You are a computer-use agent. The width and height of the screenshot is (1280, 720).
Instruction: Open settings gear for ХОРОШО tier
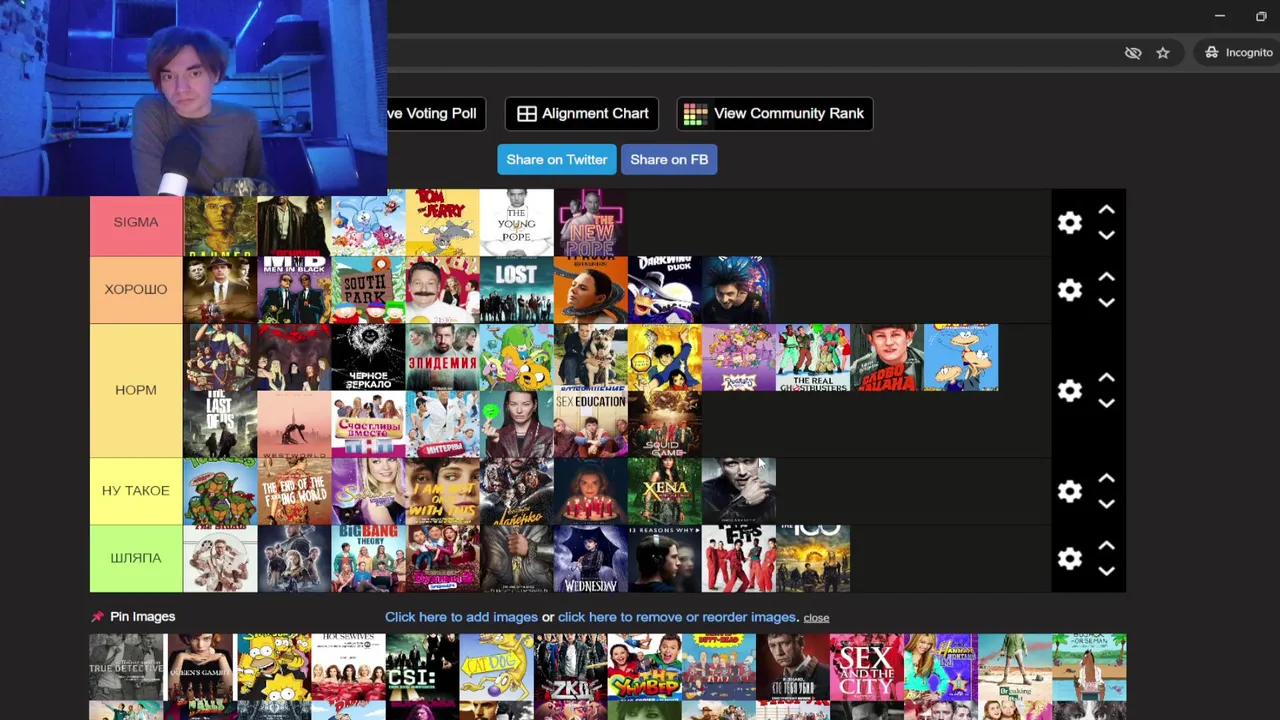[x=1070, y=290]
